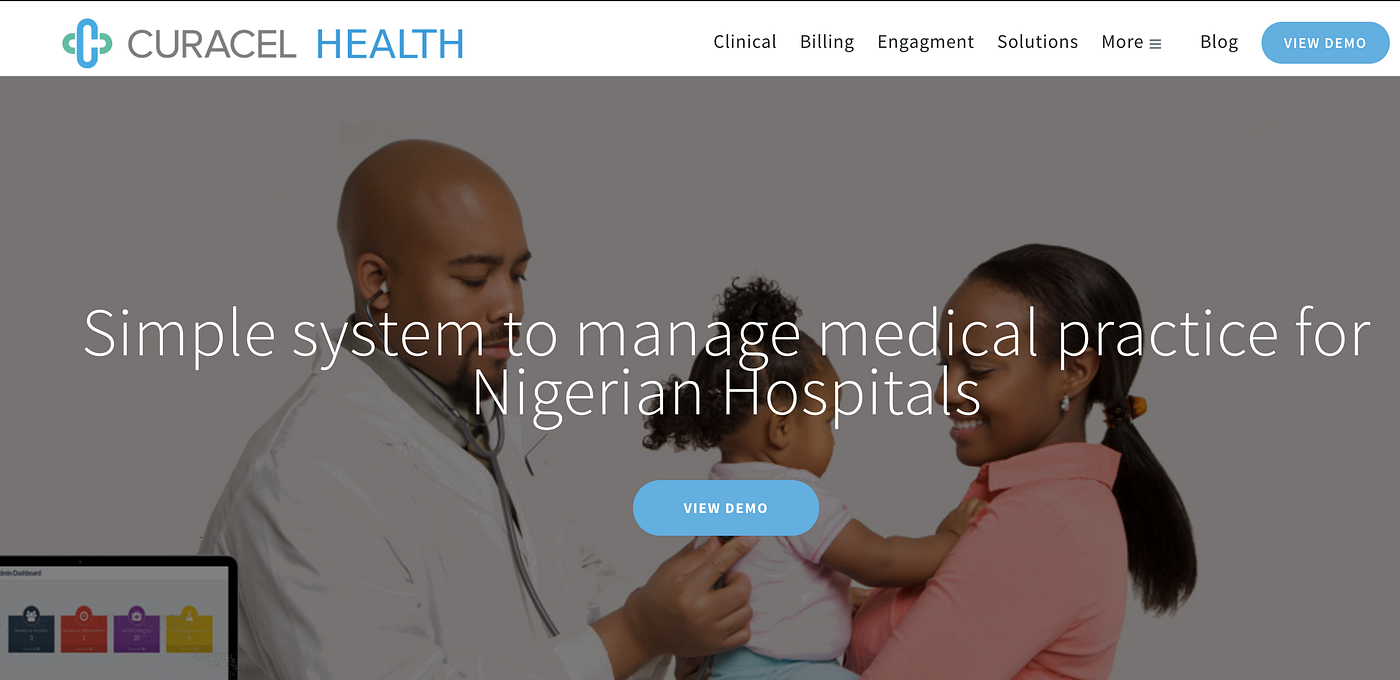Open the Solutions navigation item
This screenshot has width=1400, height=680.
click(x=1038, y=42)
